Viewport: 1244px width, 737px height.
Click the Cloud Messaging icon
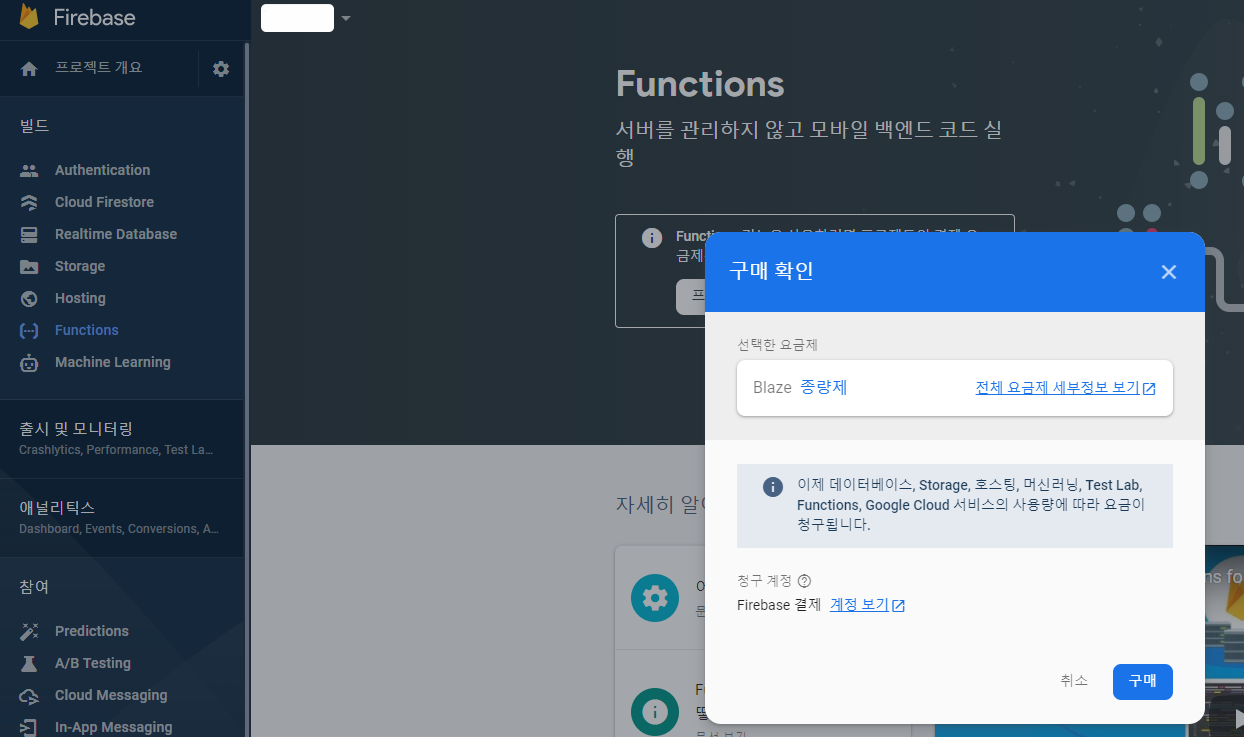[29, 696]
